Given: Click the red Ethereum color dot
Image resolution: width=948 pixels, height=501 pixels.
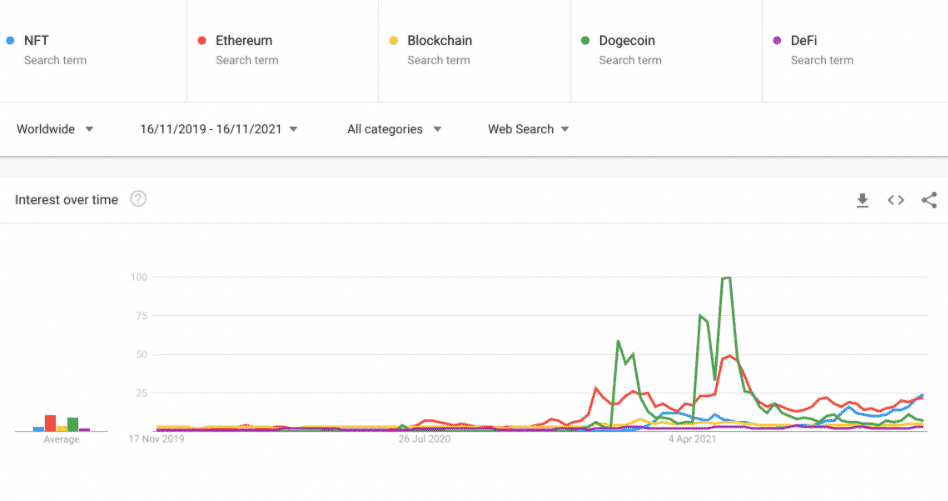Looking at the screenshot, I should pos(202,41).
